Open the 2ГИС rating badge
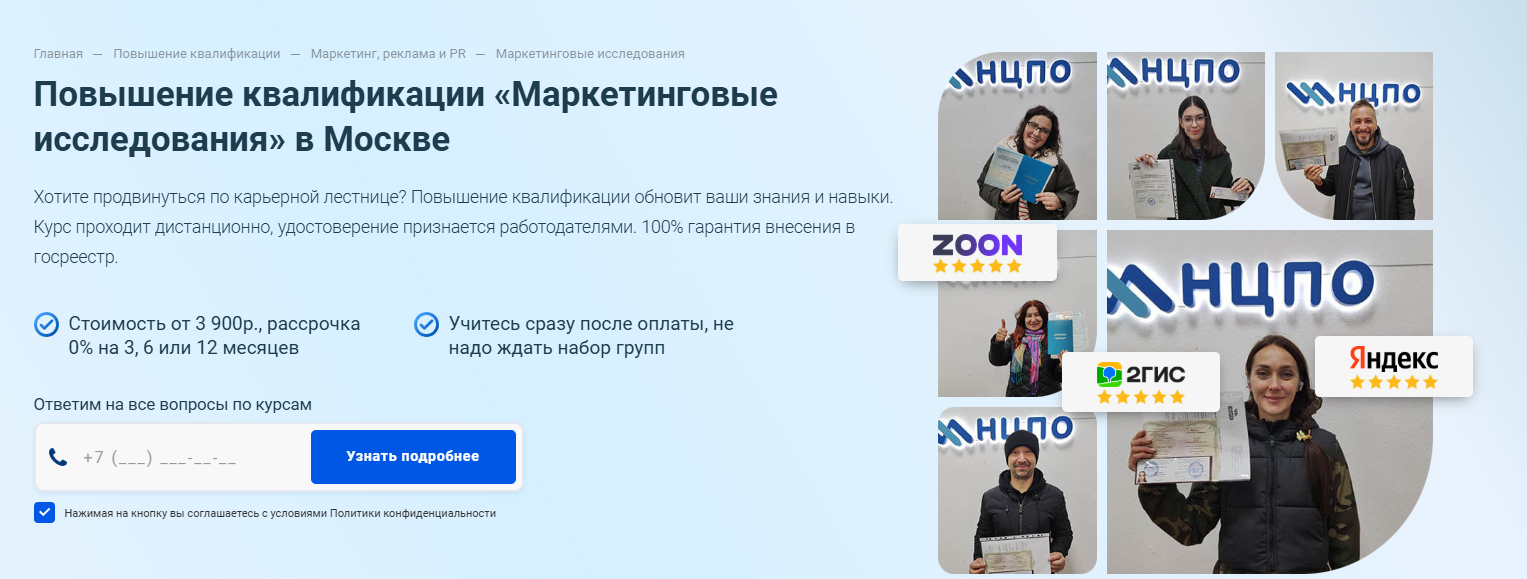This screenshot has width=1527, height=579. pyautogui.click(x=1141, y=381)
